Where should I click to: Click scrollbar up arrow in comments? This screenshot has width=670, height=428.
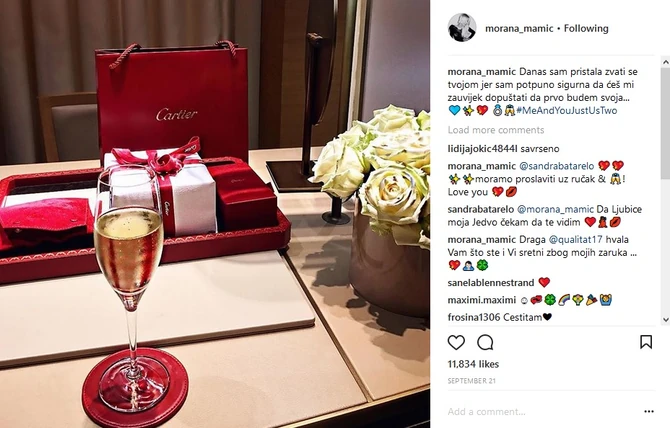(x=665, y=62)
